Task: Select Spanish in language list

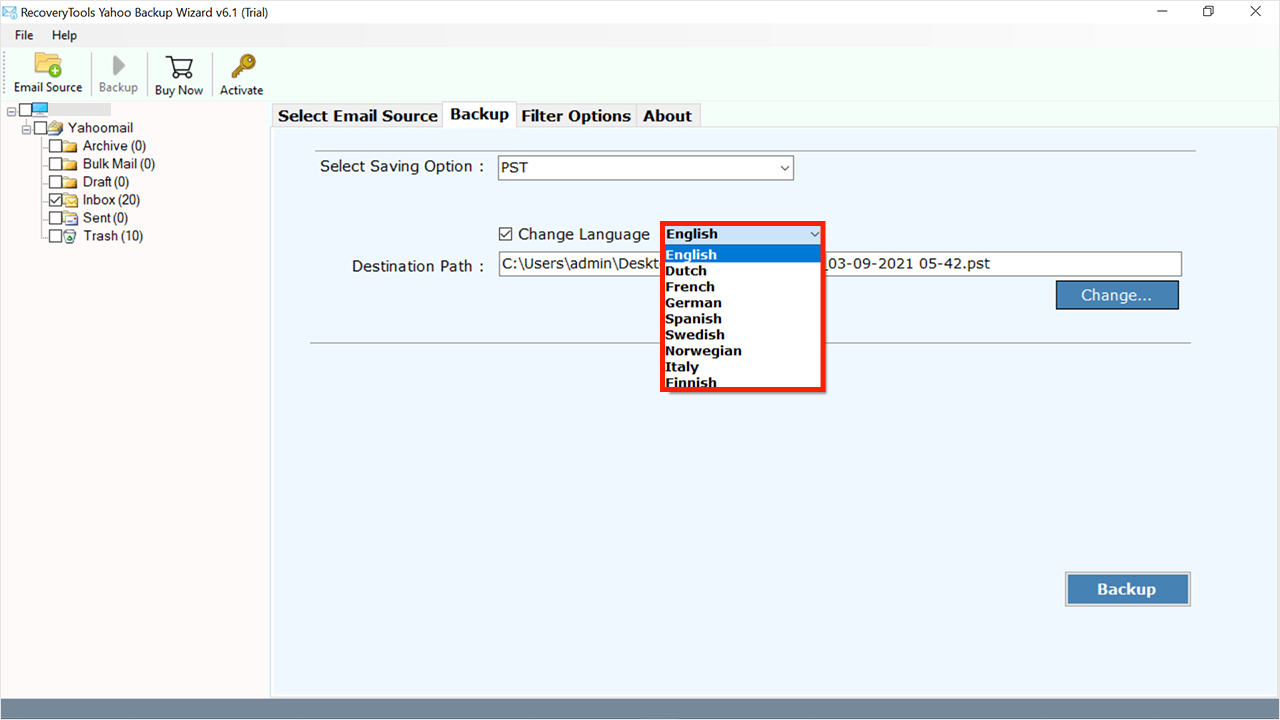Action: pos(742,319)
